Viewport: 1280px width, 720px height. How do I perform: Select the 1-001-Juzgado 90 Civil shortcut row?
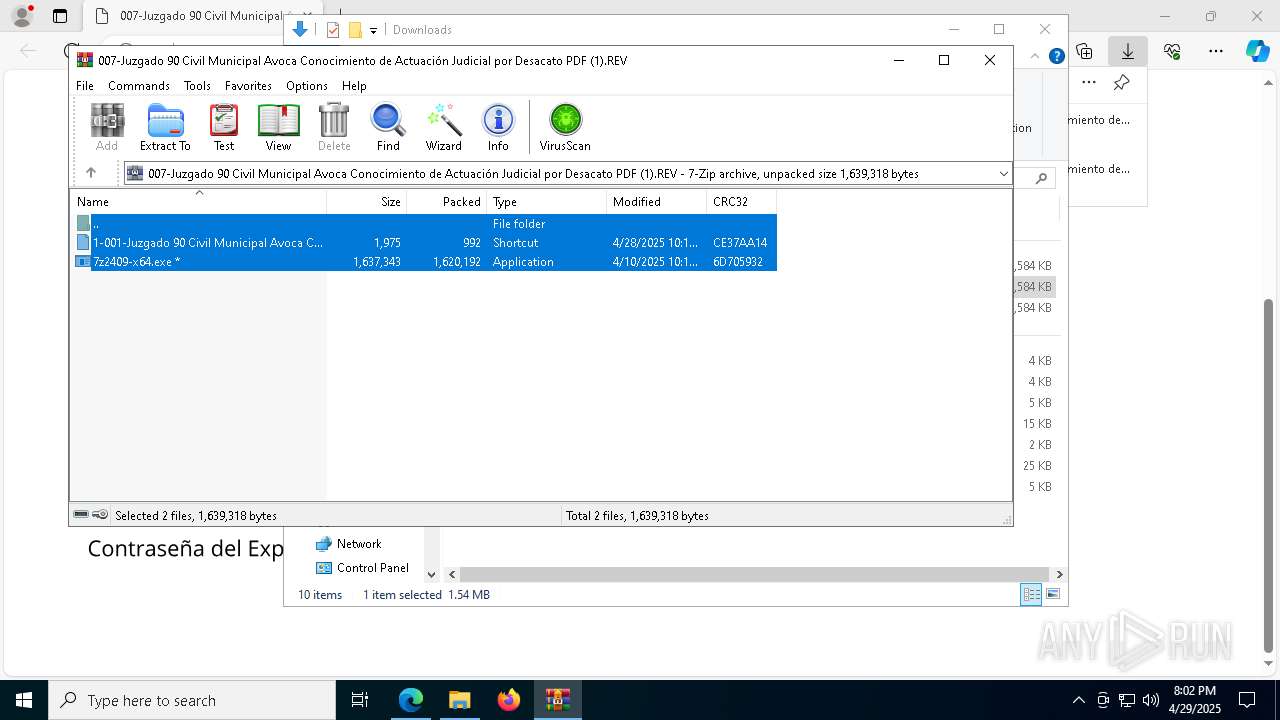[424, 243]
